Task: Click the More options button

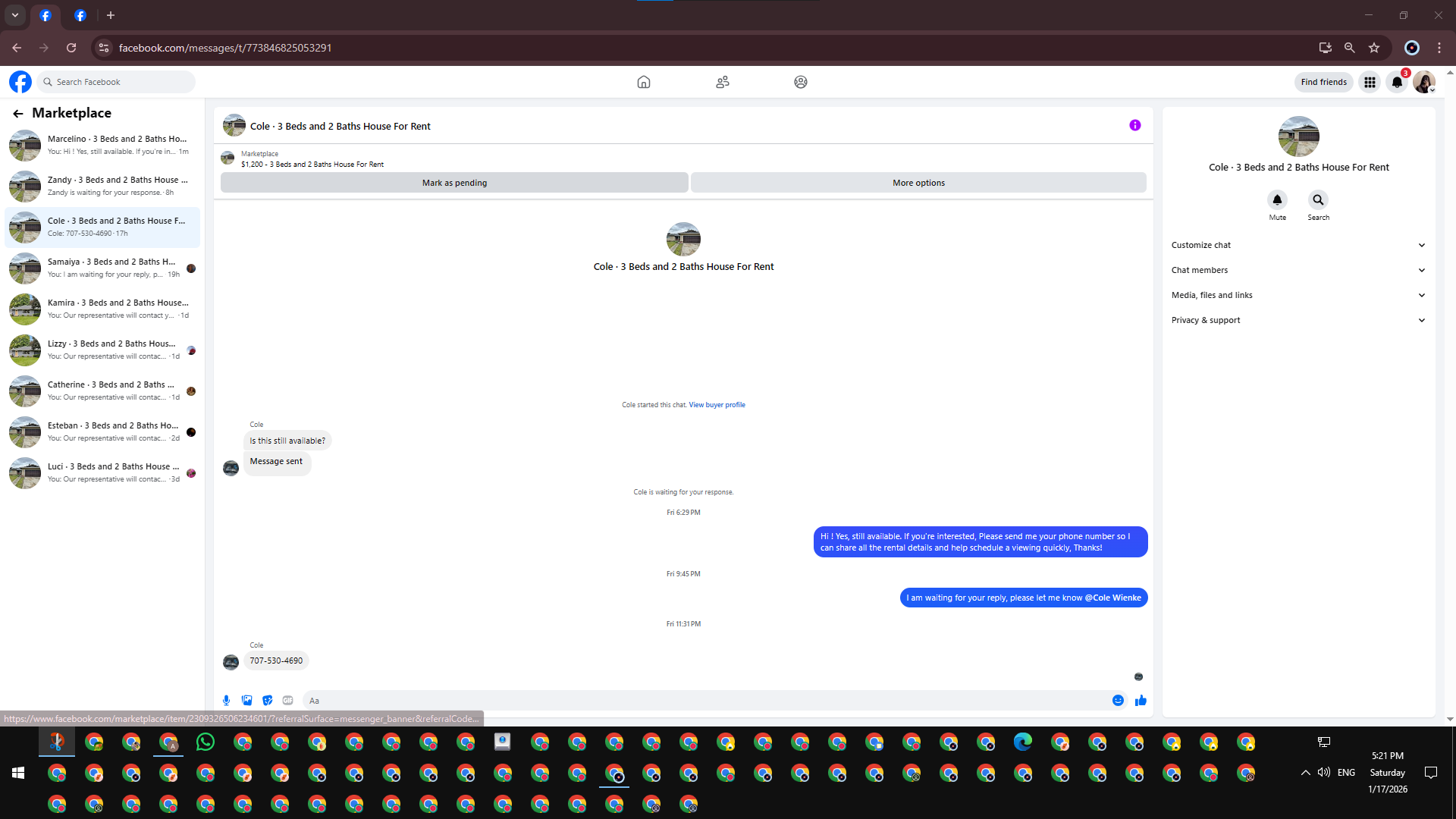Action: pos(918,183)
